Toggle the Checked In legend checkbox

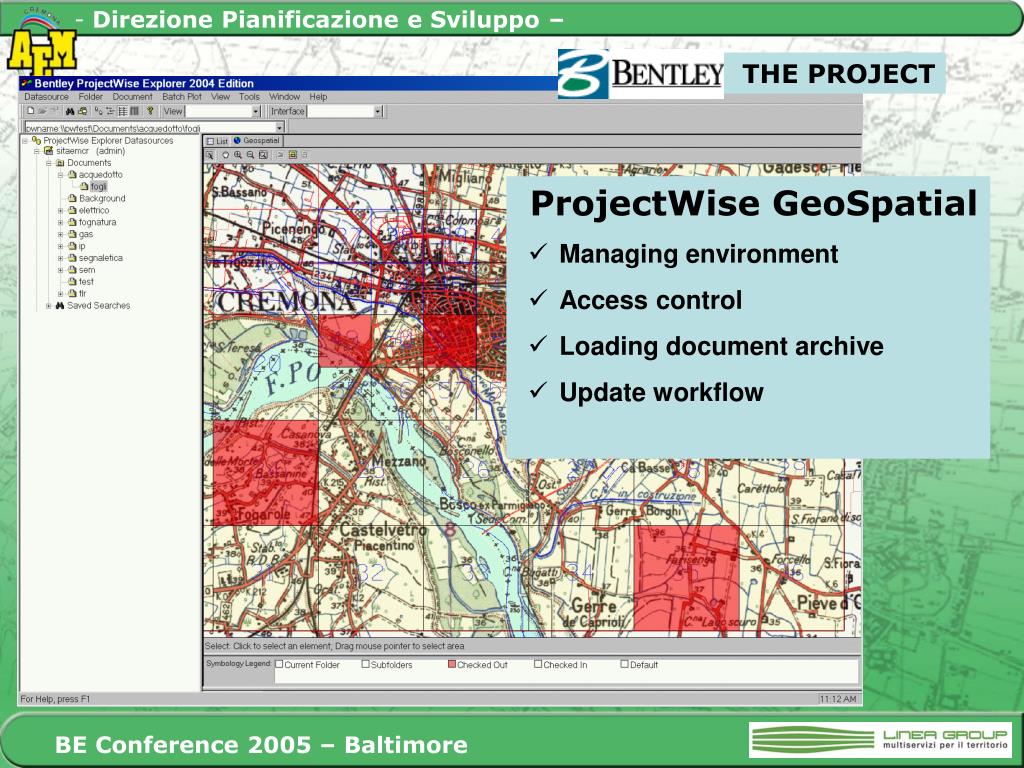(x=538, y=664)
